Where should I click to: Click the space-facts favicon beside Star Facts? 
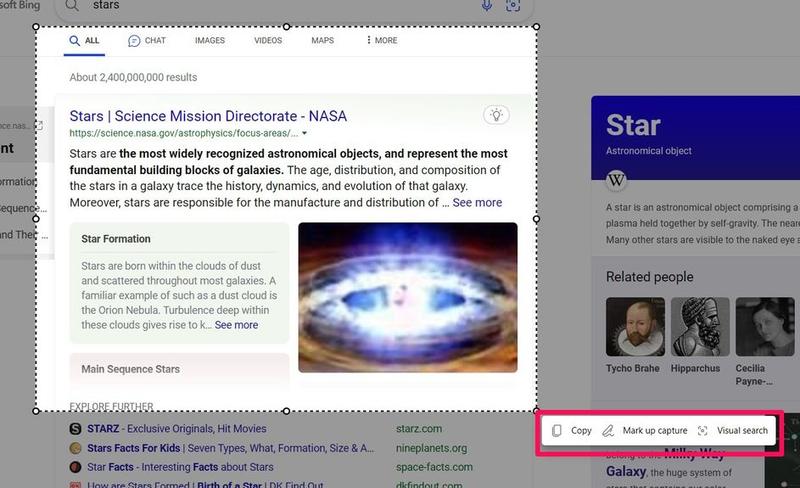pos(75,467)
